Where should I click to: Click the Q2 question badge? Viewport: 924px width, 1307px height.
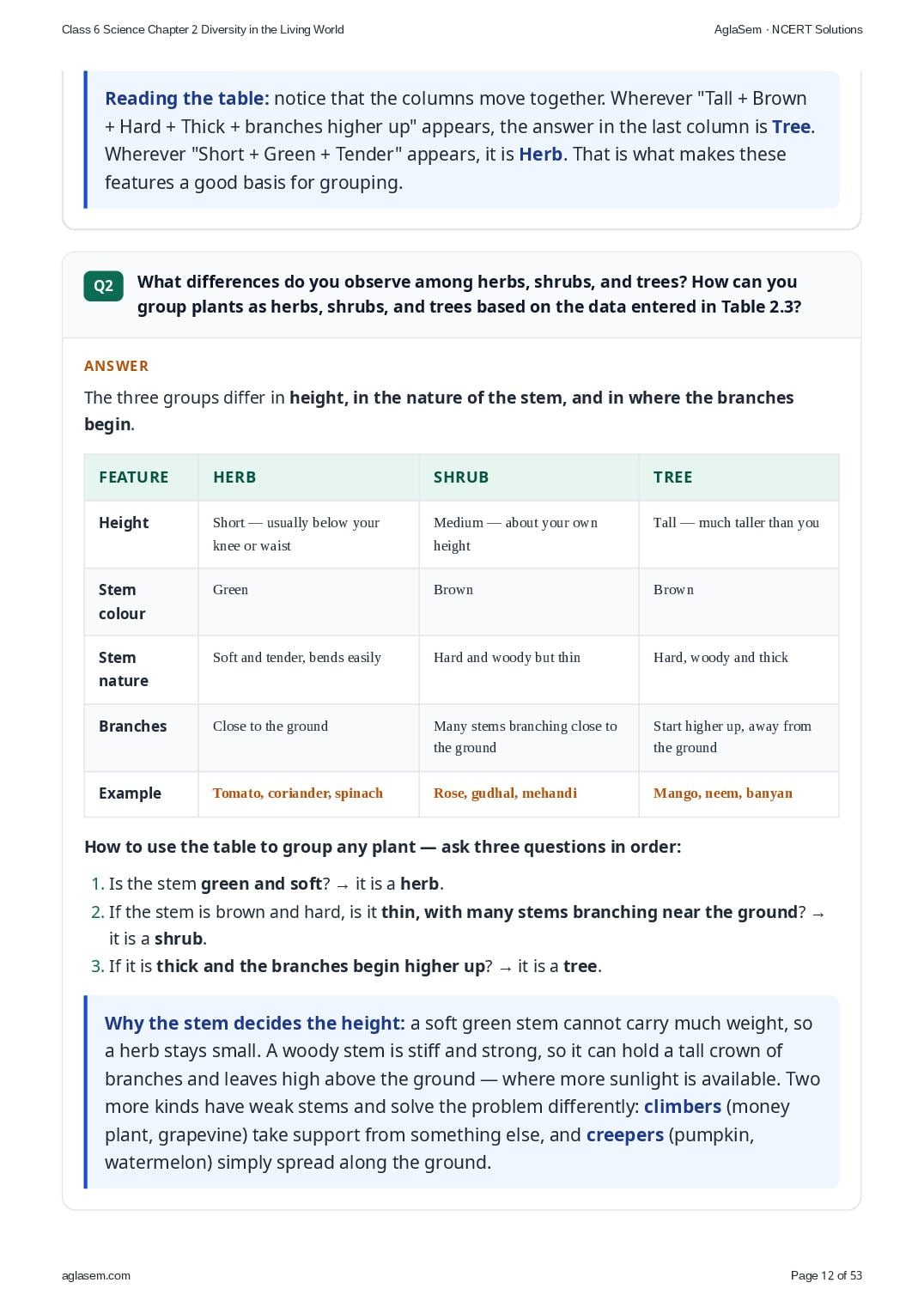pos(103,286)
